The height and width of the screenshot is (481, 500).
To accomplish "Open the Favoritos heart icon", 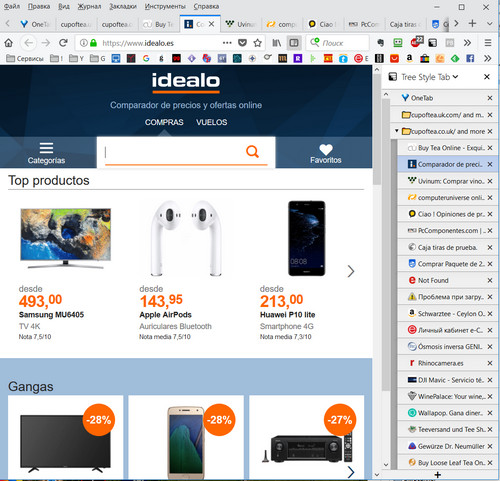I will coord(326,149).
